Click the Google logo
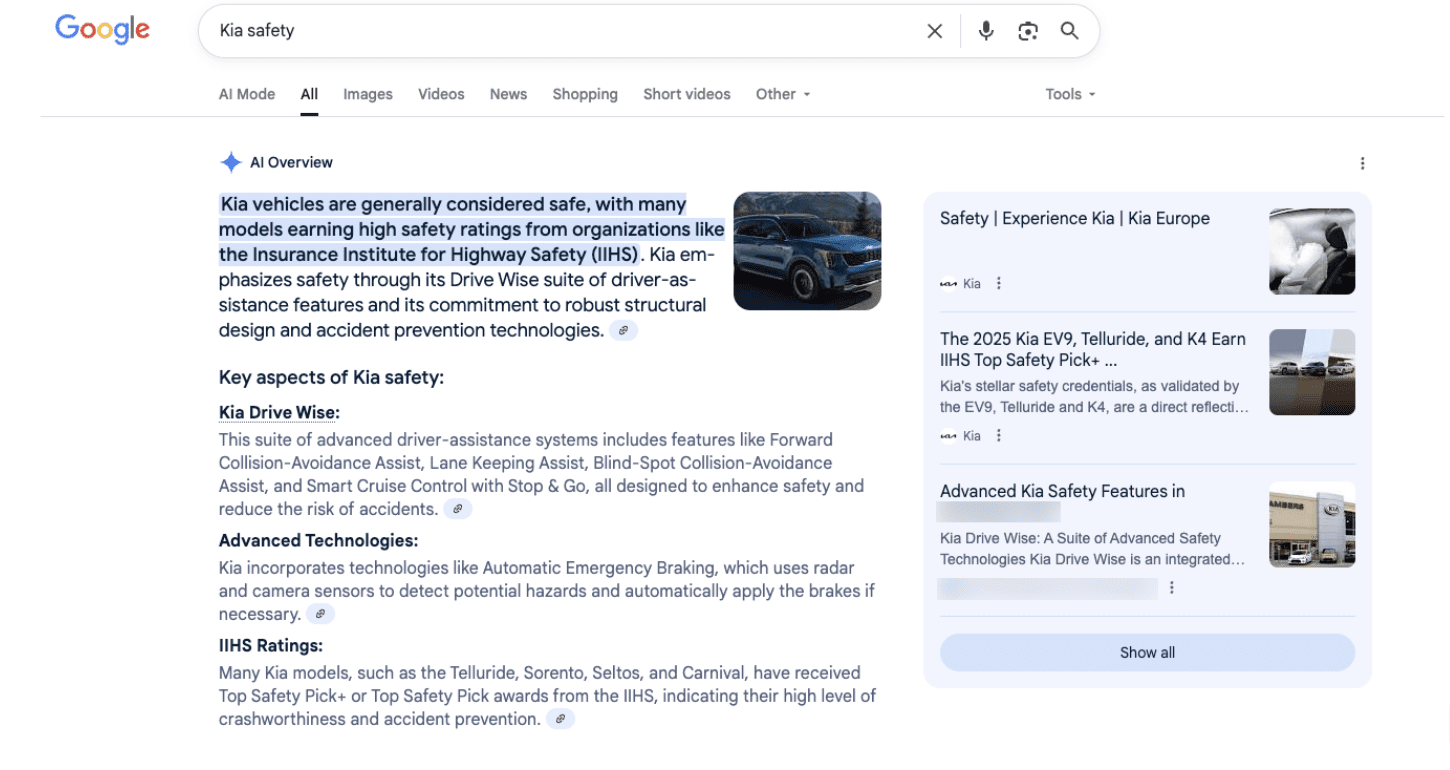The width and height of the screenshot is (1450, 770). [x=102, y=29]
